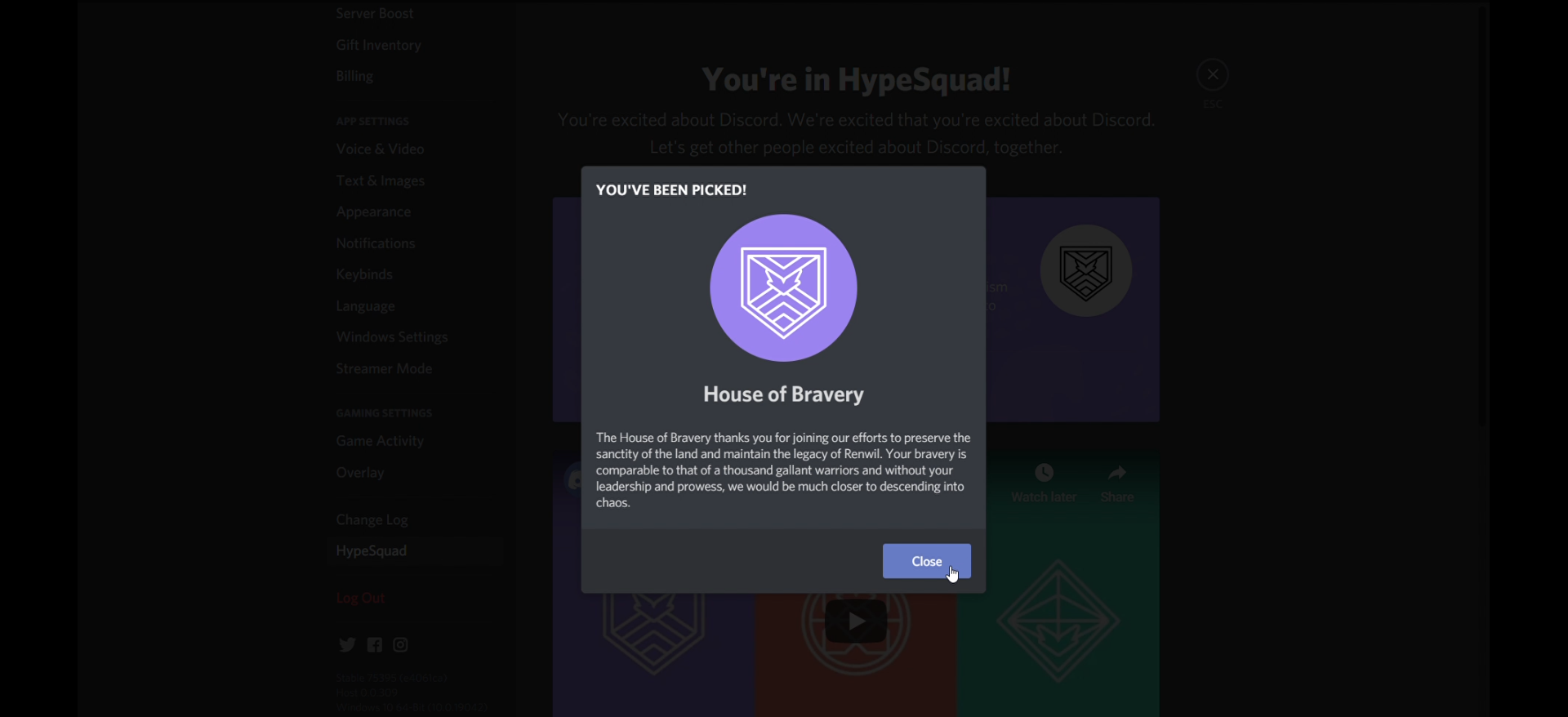Click the ESC close settings circle icon
1568x717 pixels.
1213,75
